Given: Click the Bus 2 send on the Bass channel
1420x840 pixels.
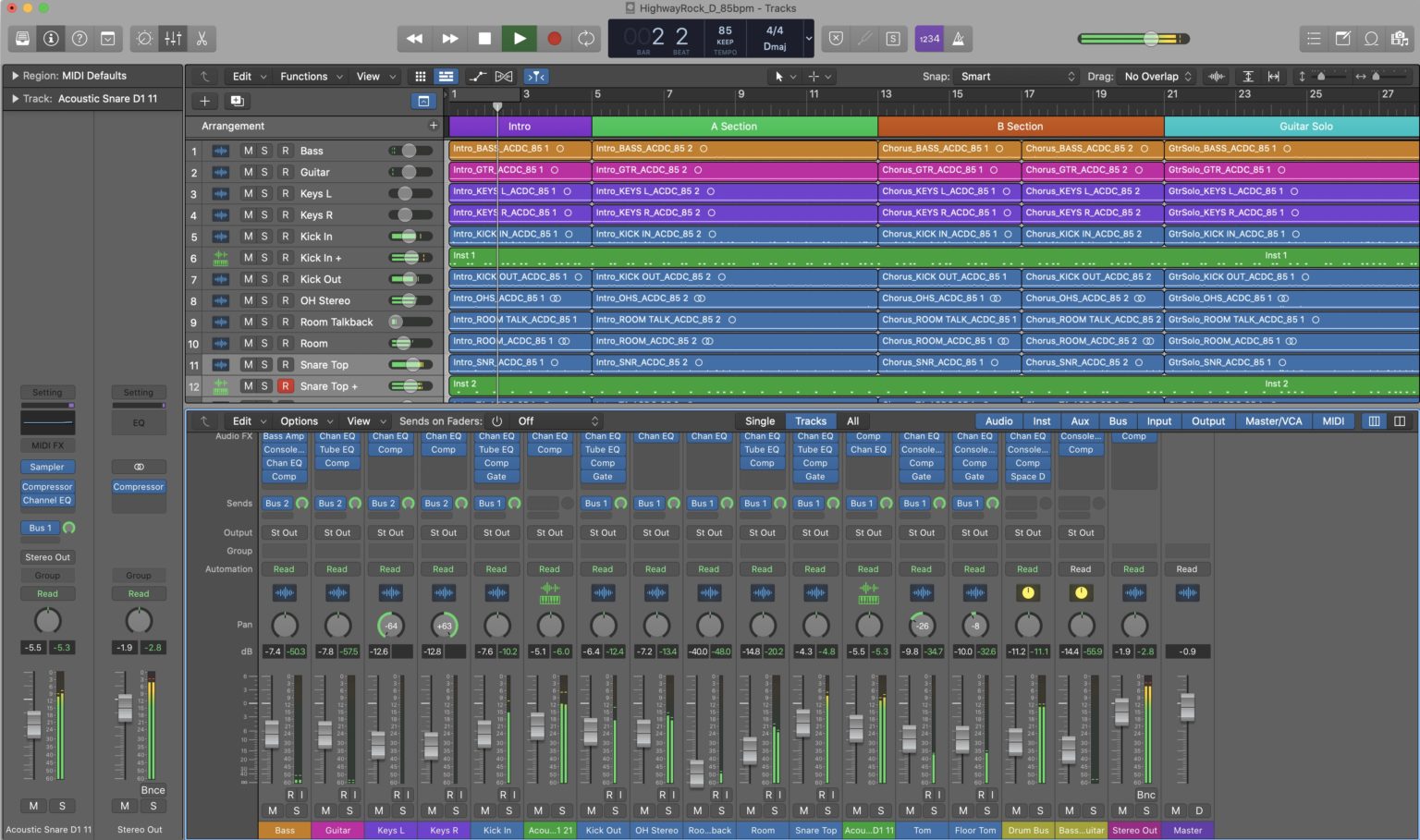Looking at the screenshot, I should (x=276, y=503).
